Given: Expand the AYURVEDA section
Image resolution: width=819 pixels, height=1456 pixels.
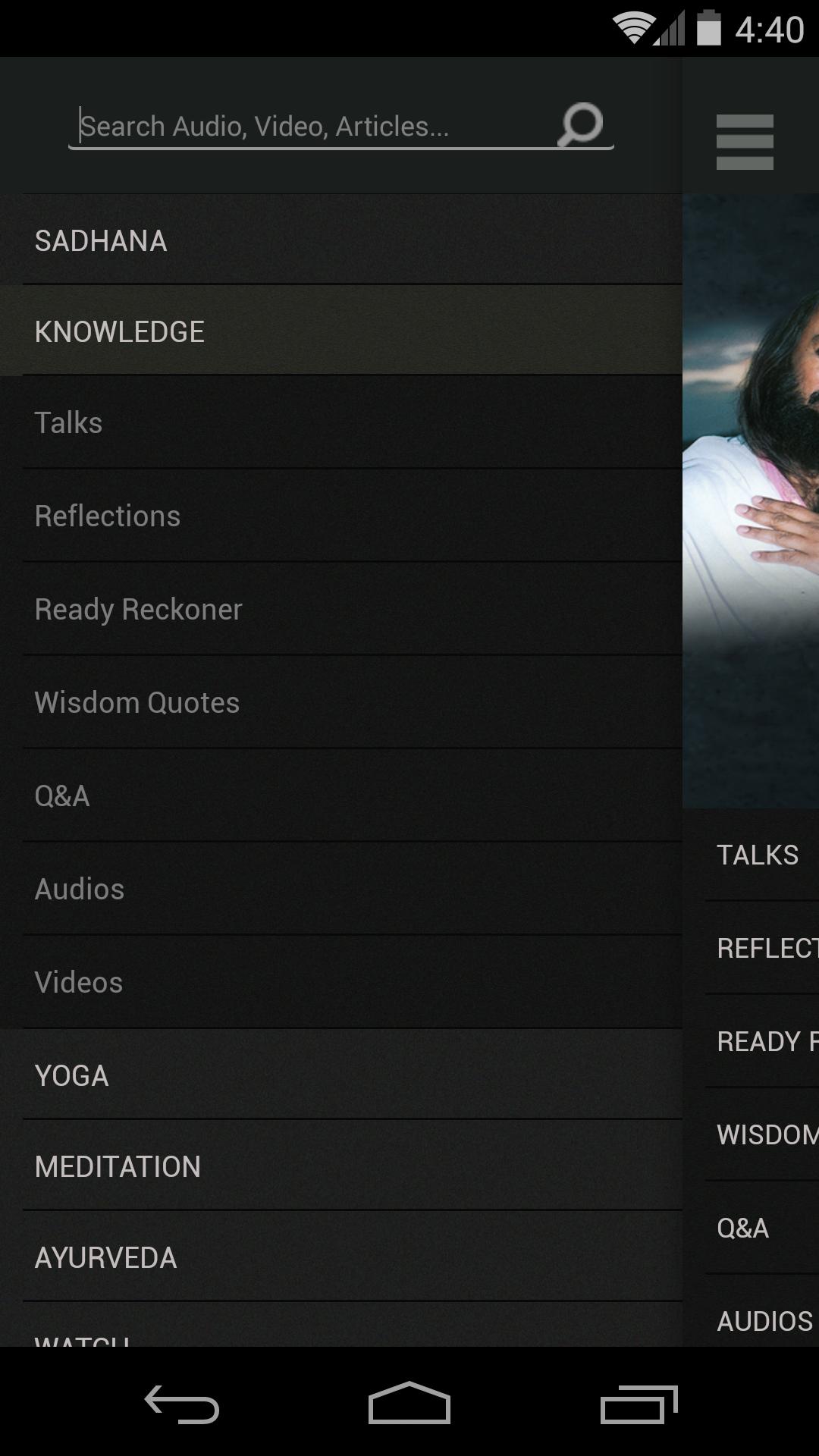Looking at the screenshot, I should click(341, 1257).
